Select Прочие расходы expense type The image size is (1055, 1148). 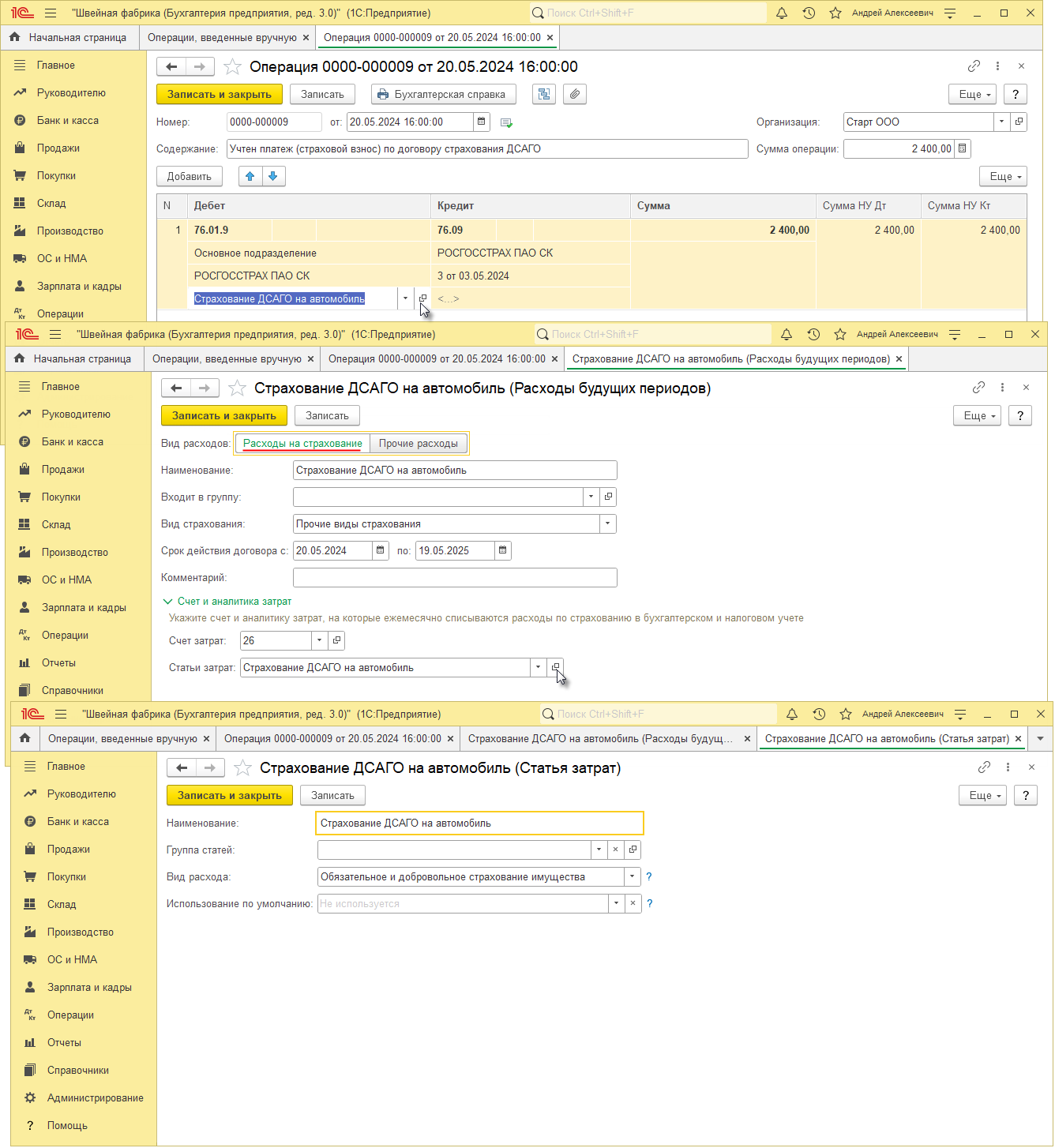(x=419, y=443)
